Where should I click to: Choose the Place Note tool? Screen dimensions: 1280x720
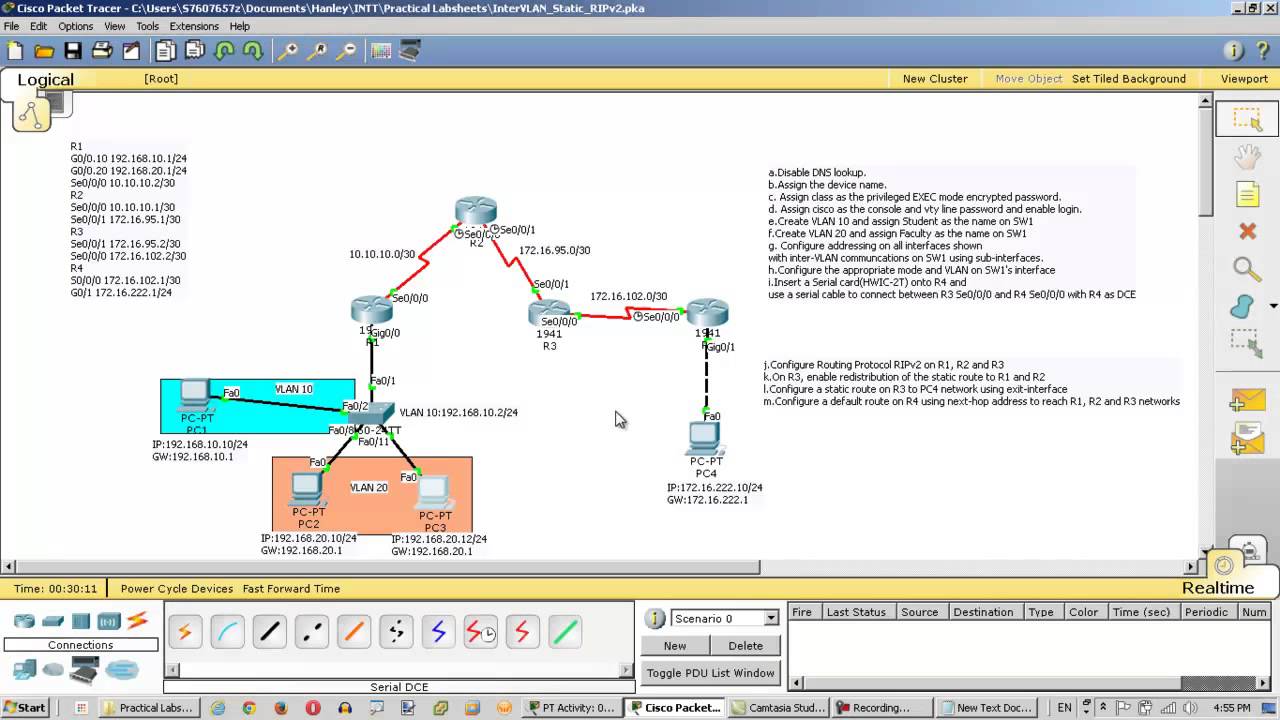(1247, 194)
